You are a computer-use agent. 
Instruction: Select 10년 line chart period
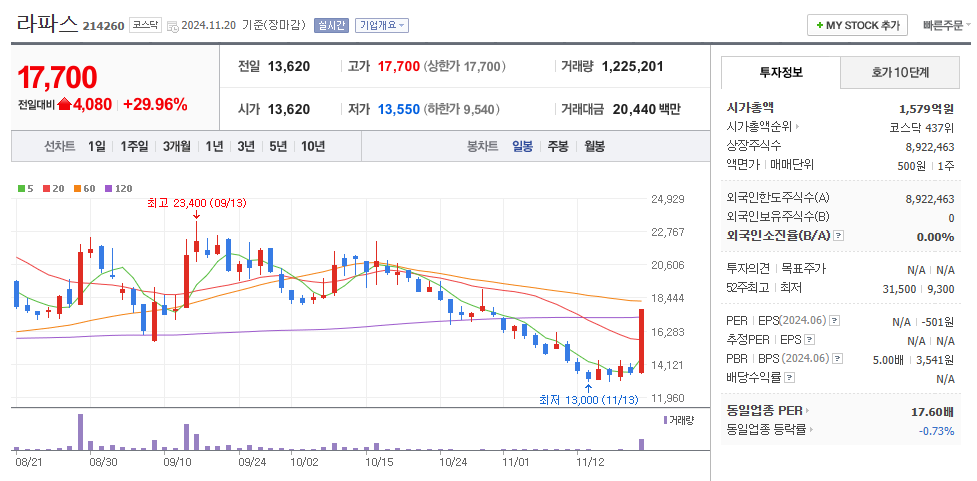313,146
